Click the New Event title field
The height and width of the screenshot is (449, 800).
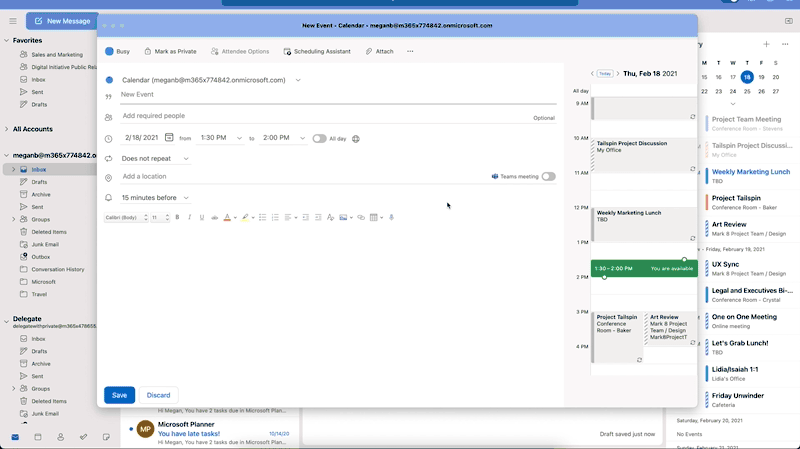tap(338, 94)
